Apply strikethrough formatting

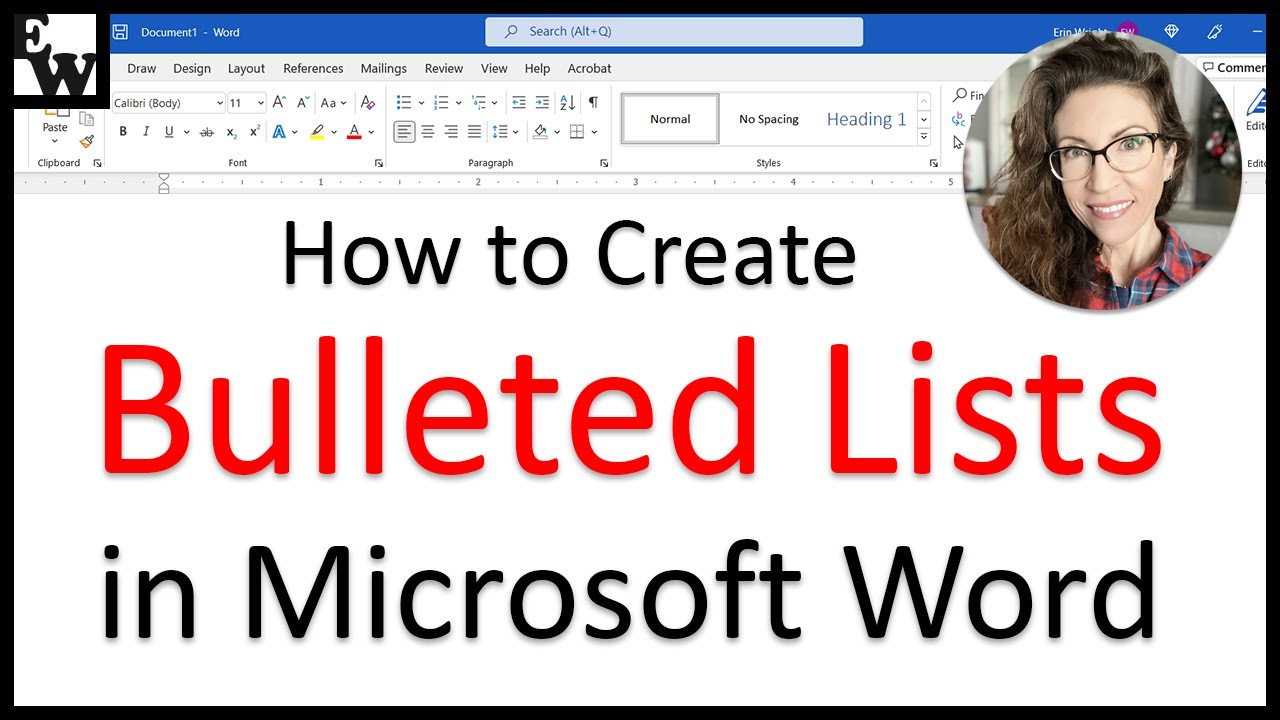pos(207,132)
